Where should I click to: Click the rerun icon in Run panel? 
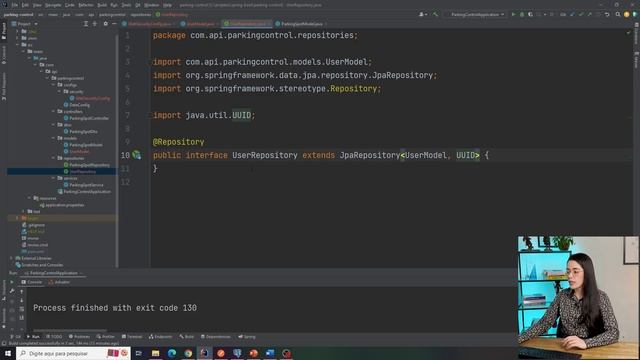click(x=12, y=282)
